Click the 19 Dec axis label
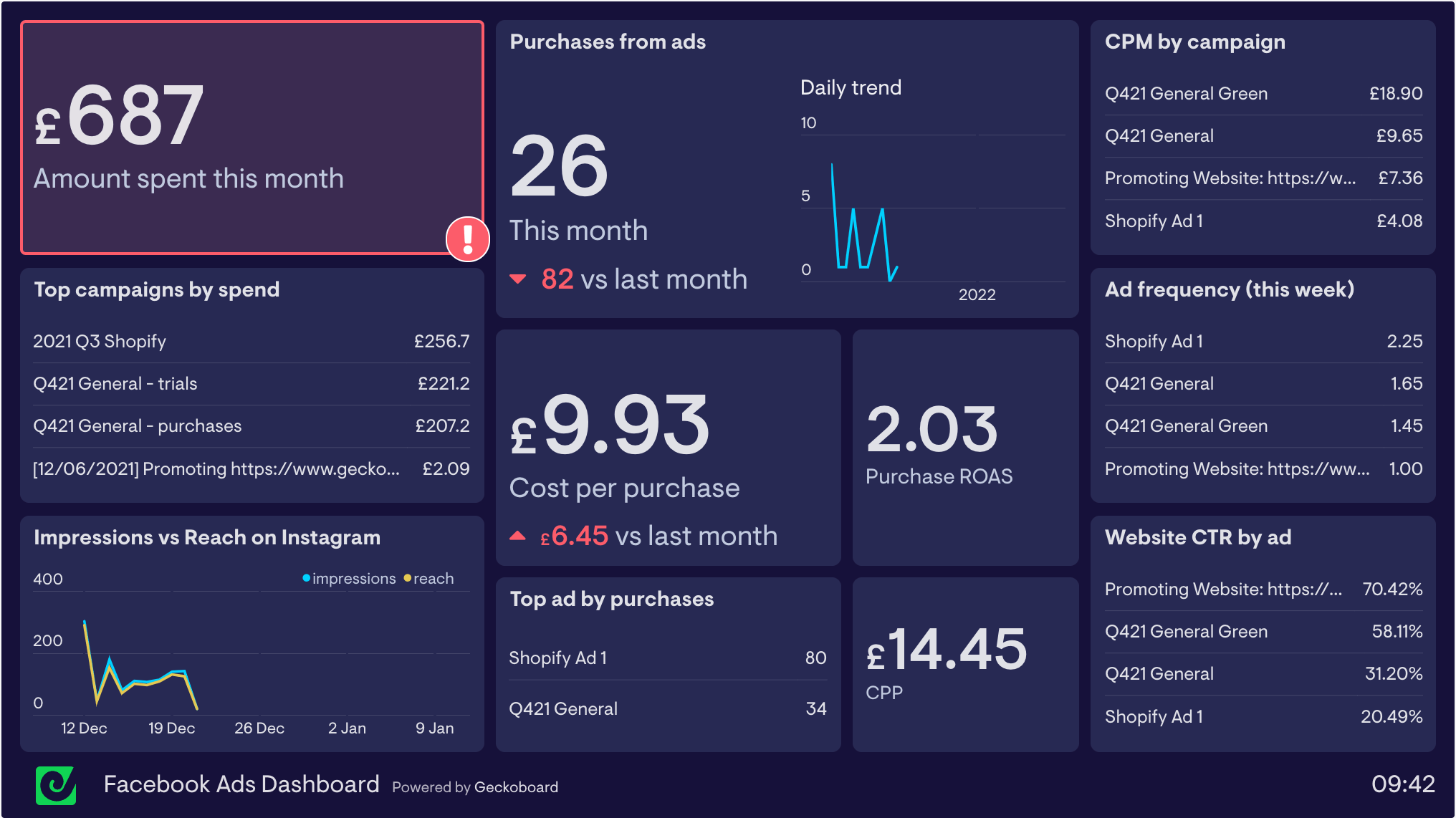Screen dimensions: 1456x818 [171, 728]
